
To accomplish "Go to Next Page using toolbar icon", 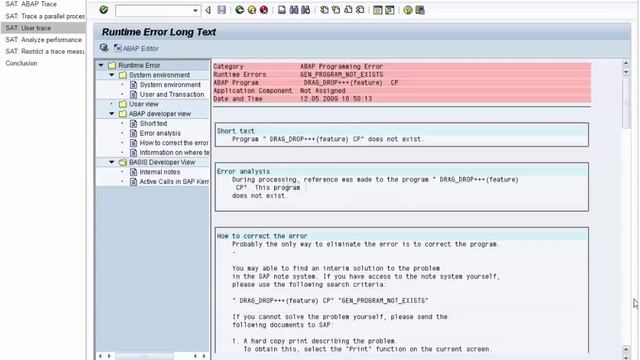I will pyautogui.click(x=348, y=10).
